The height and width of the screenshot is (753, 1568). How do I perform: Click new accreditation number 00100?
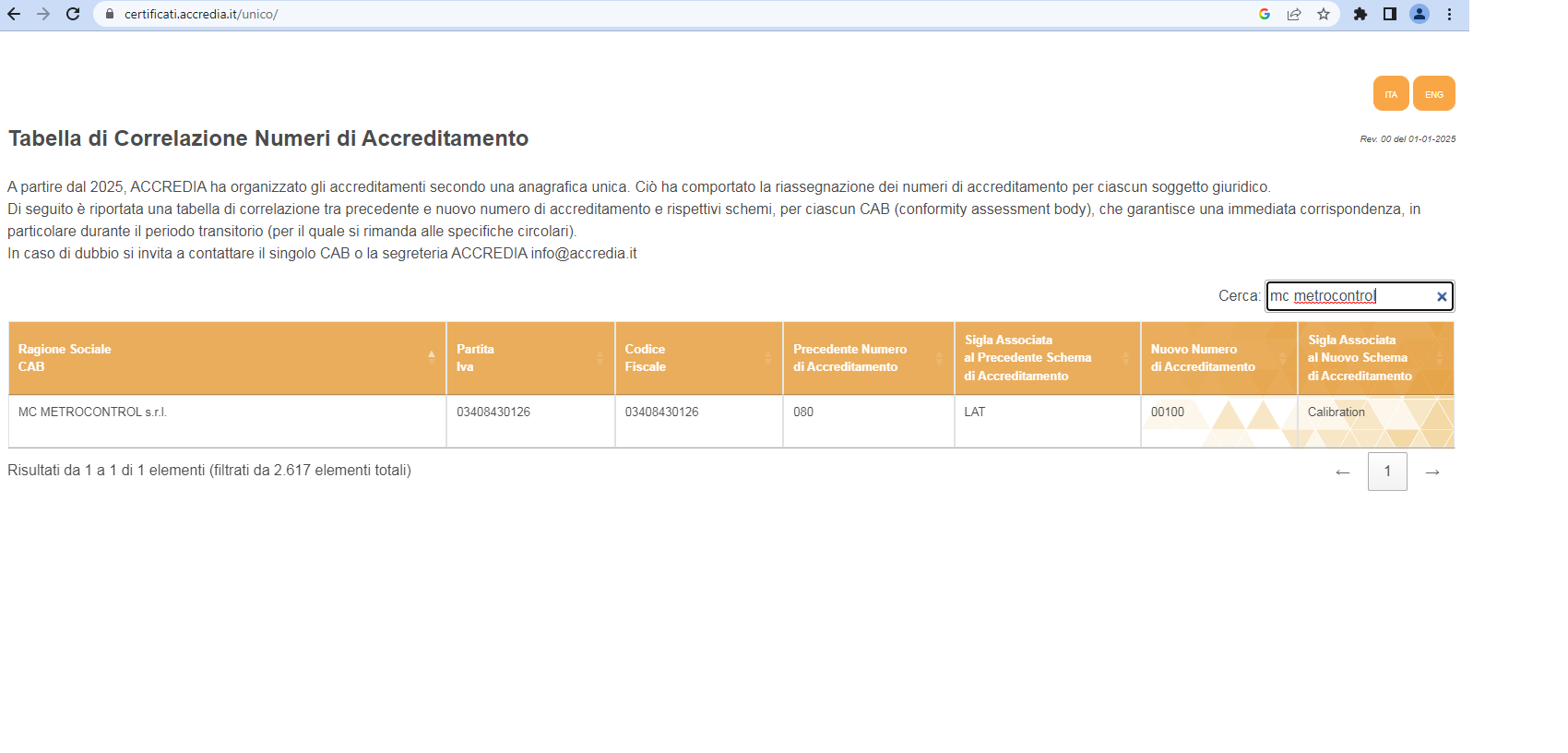coord(1168,412)
